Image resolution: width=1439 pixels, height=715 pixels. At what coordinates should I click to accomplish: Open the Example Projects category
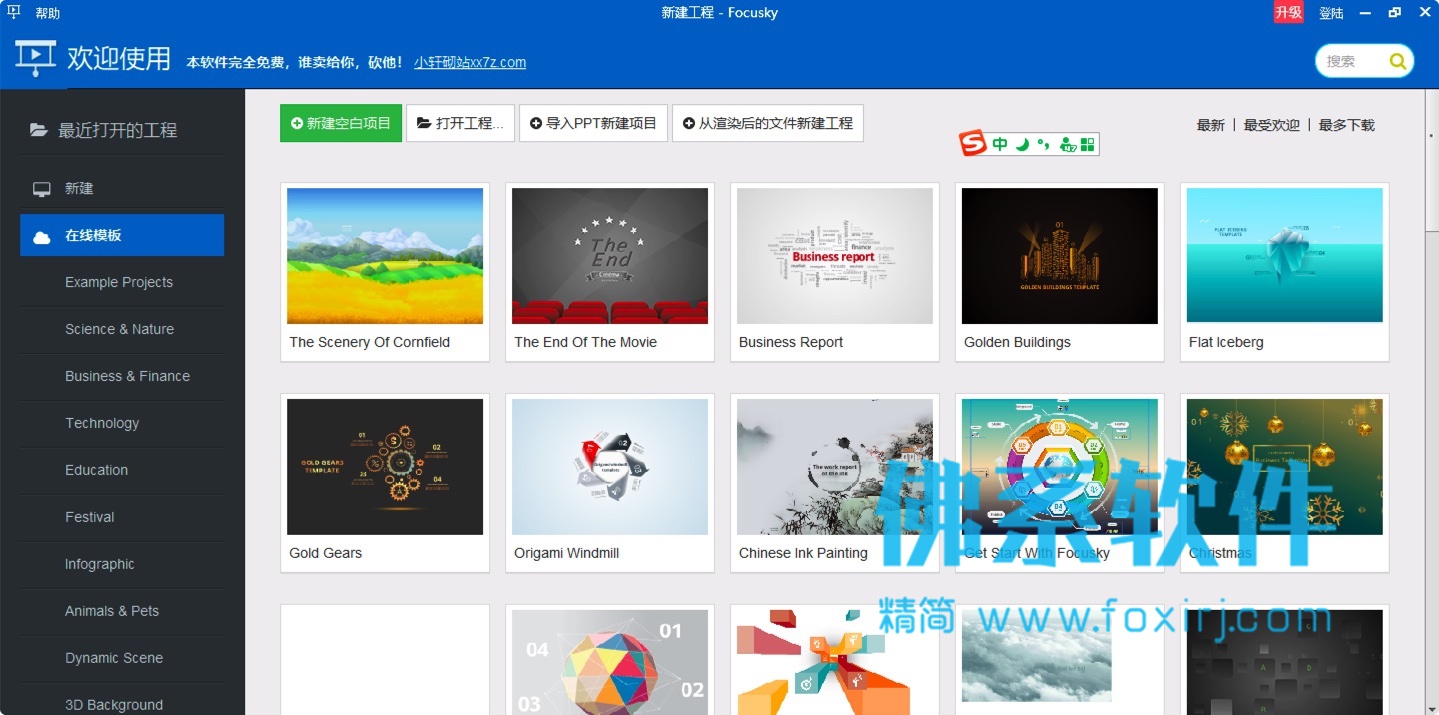click(x=119, y=282)
